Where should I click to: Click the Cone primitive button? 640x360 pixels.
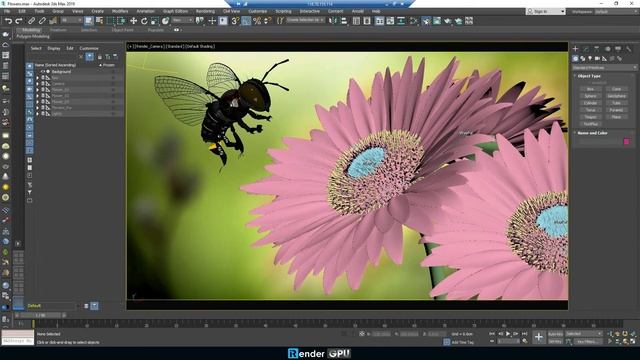point(616,89)
